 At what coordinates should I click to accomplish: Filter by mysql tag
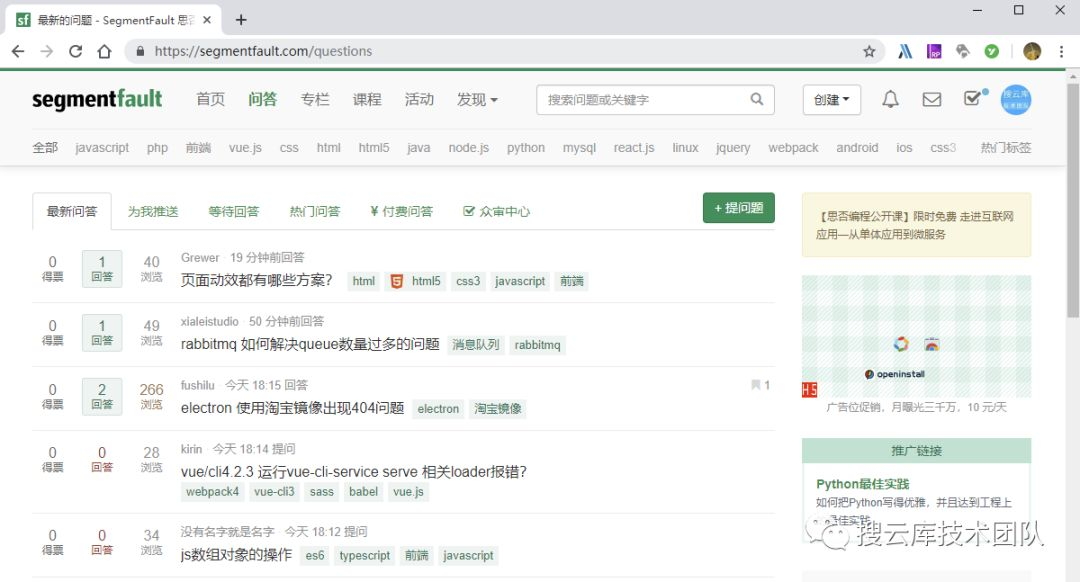tap(579, 147)
